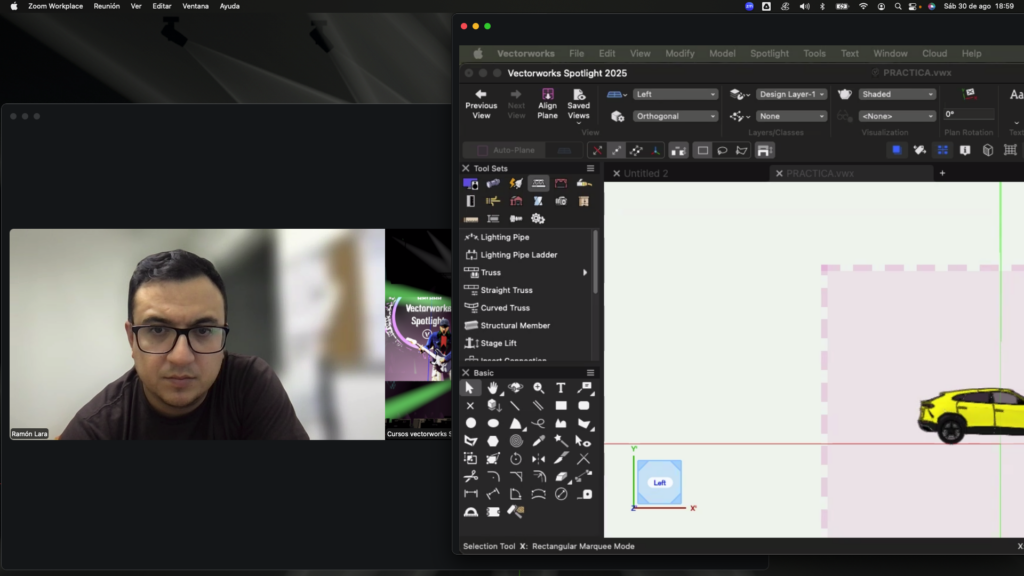Expand the Truss tool submenu arrow

(x=585, y=273)
